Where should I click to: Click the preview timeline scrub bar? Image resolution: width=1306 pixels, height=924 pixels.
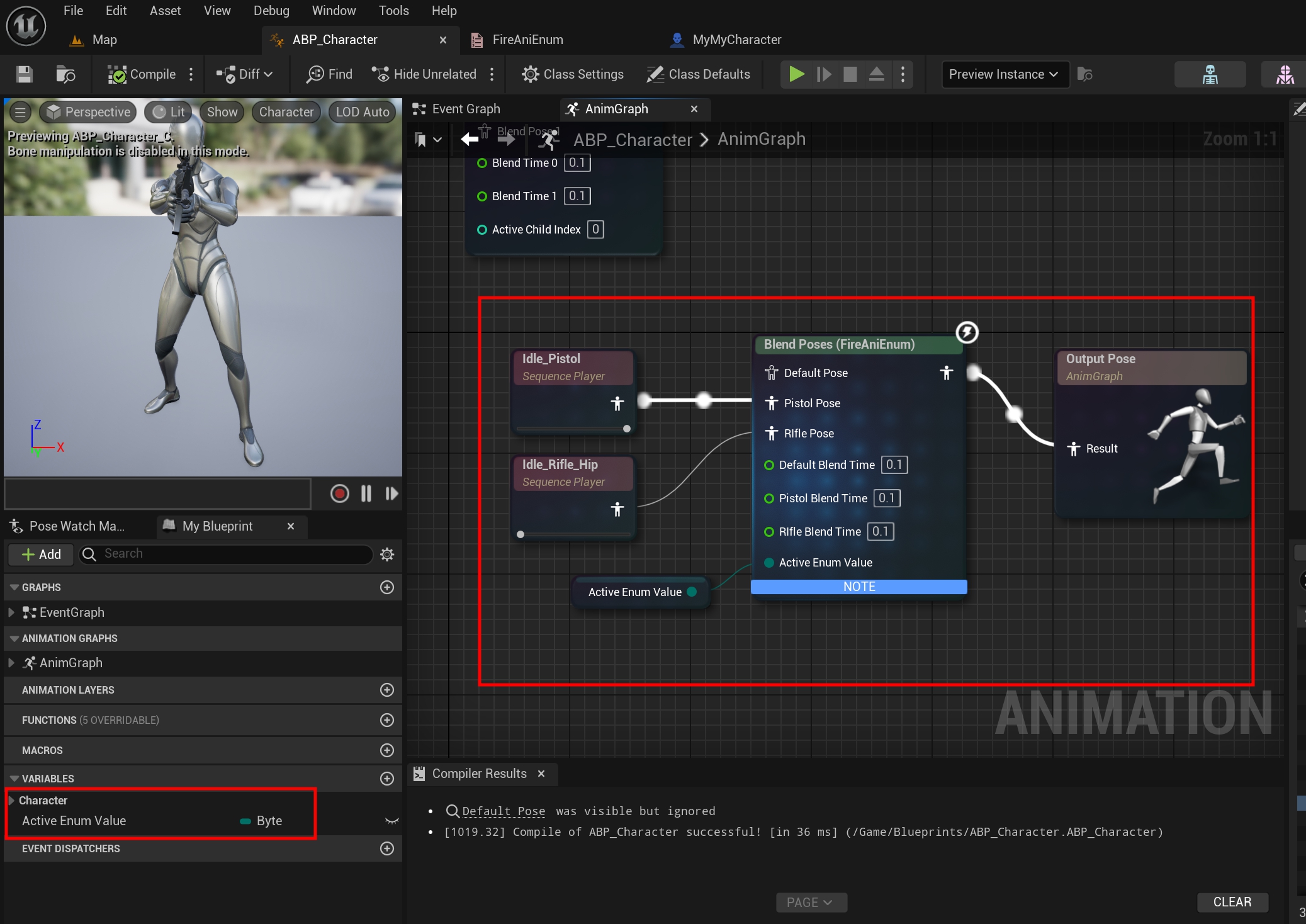point(158,493)
